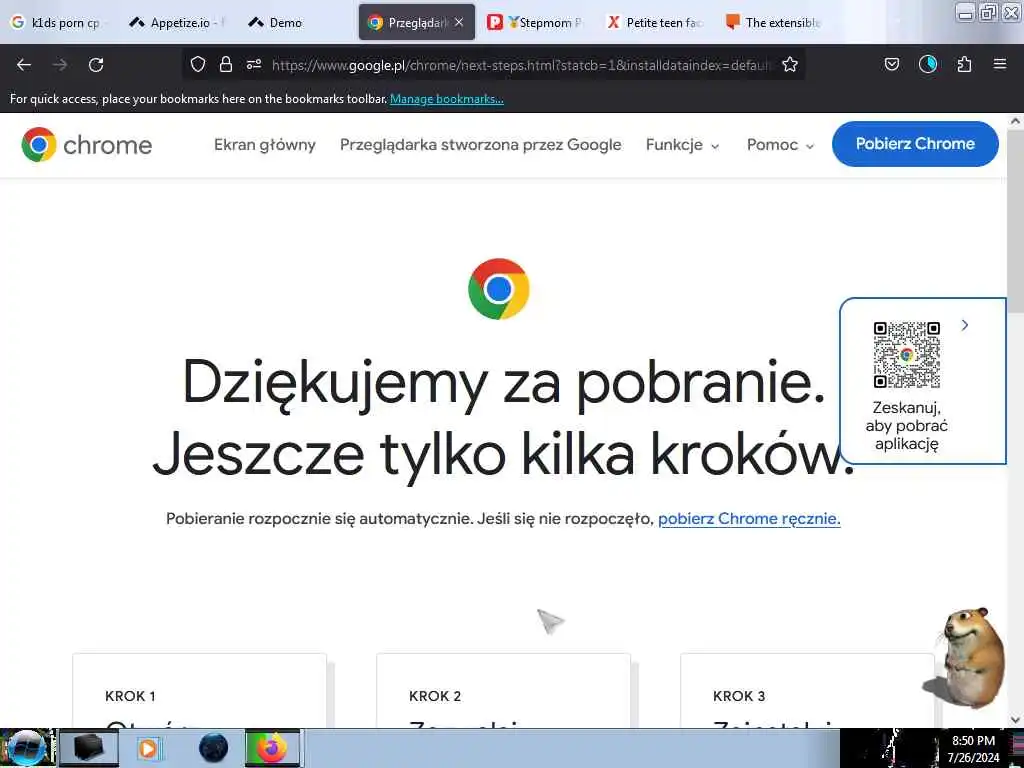Expand the Pomoc dropdown menu
The image size is (1024, 768).
780,144
